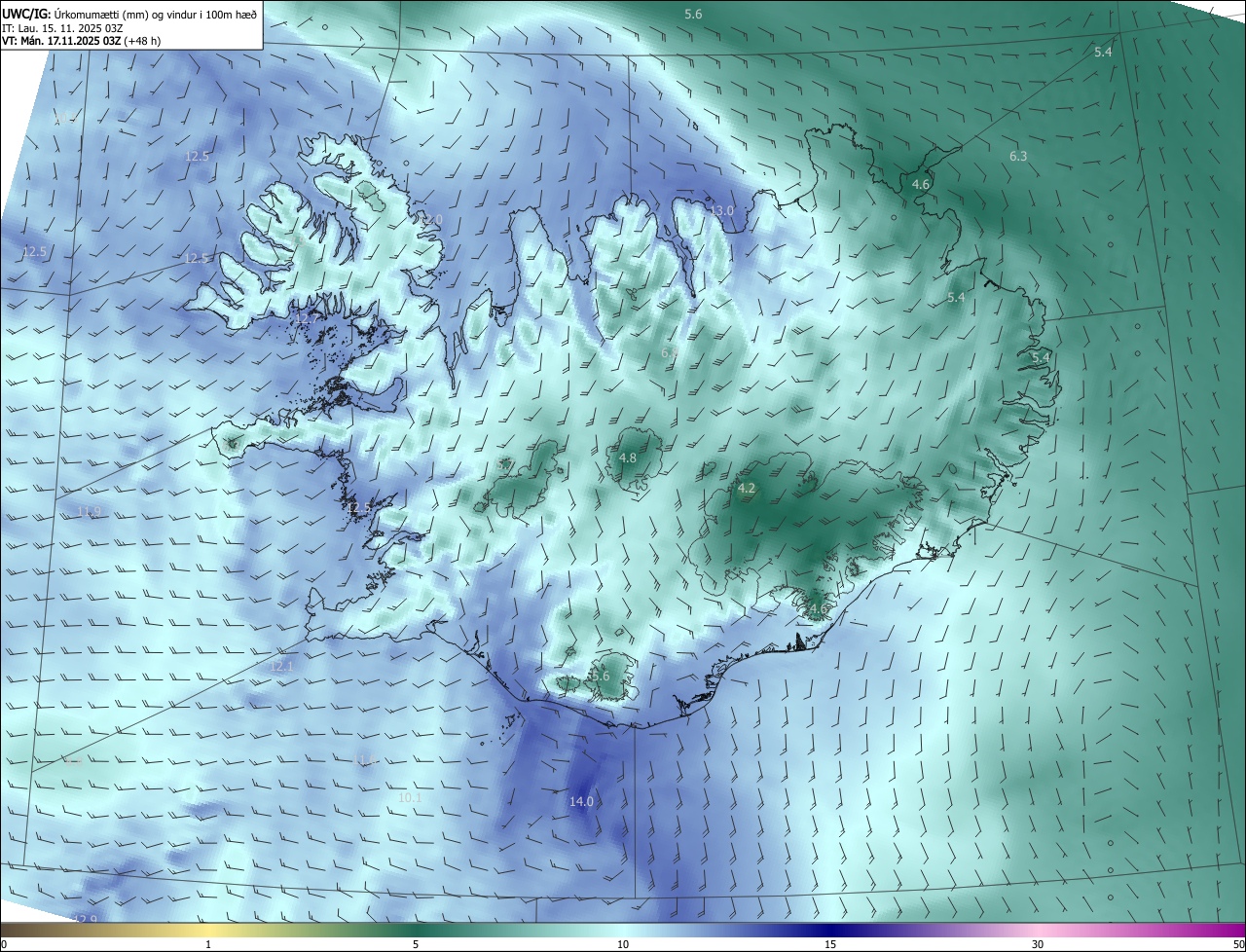Image resolution: width=1246 pixels, height=952 pixels.
Task: Click the colour scale bar below the map
Action: [623, 930]
